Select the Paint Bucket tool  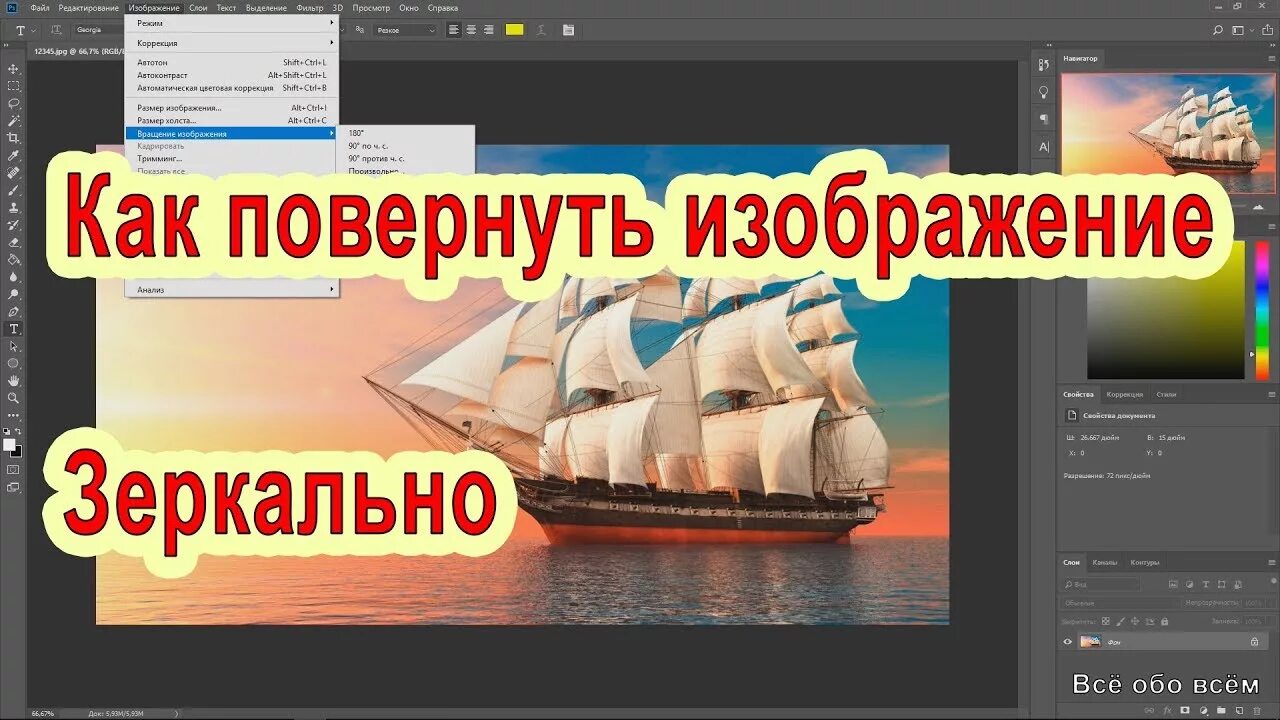[x=13, y=259]
